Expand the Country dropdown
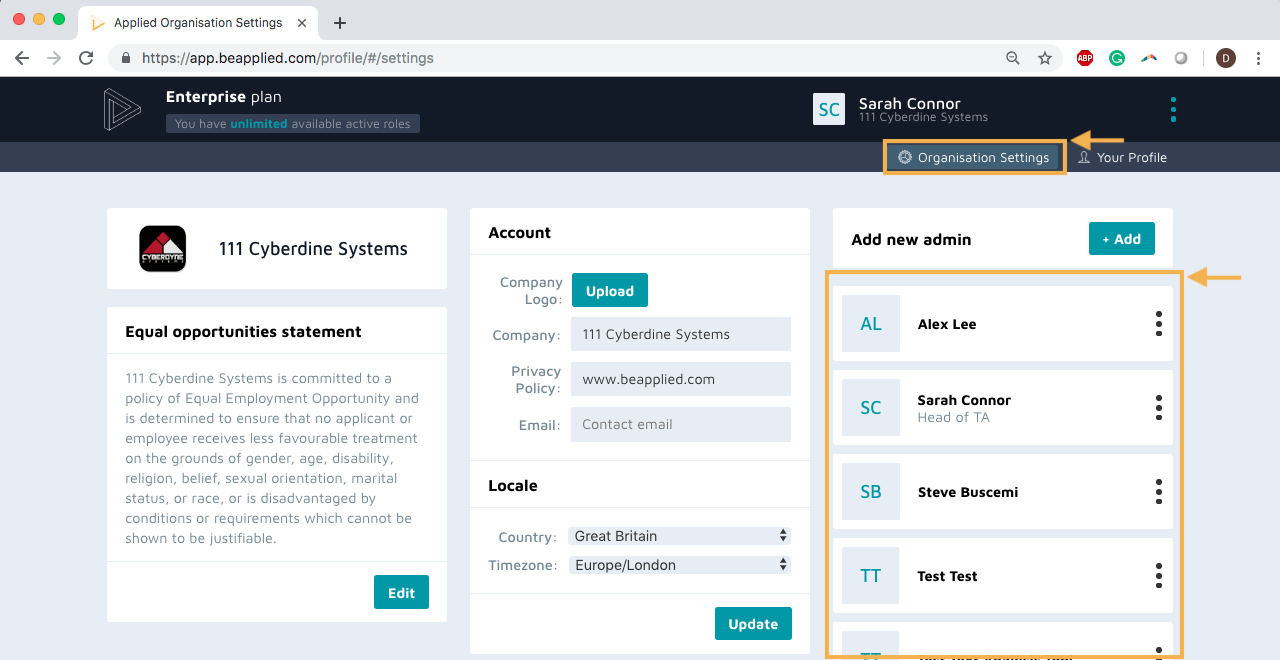 (x=679, y=536)
